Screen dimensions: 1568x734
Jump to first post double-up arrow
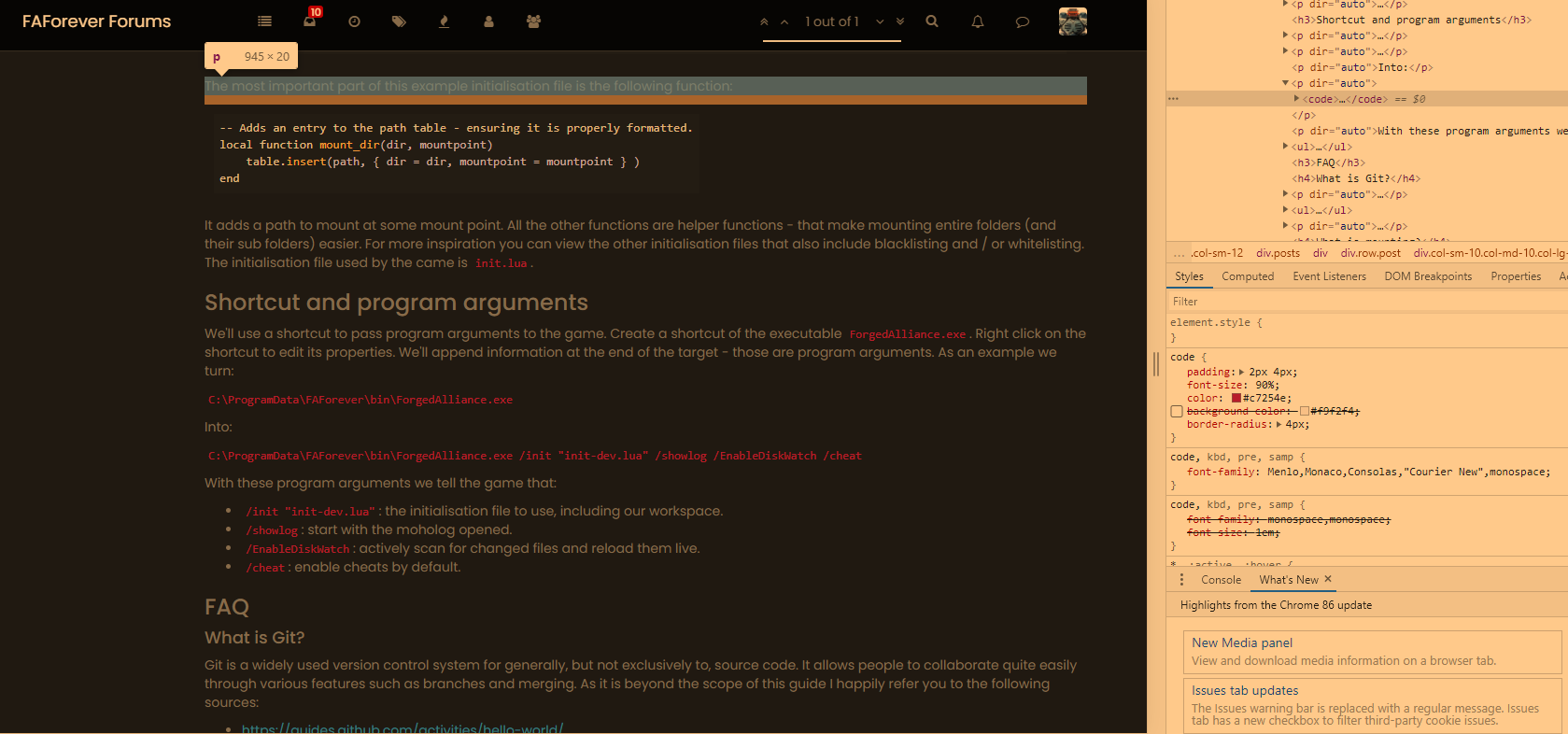(764, 21)
